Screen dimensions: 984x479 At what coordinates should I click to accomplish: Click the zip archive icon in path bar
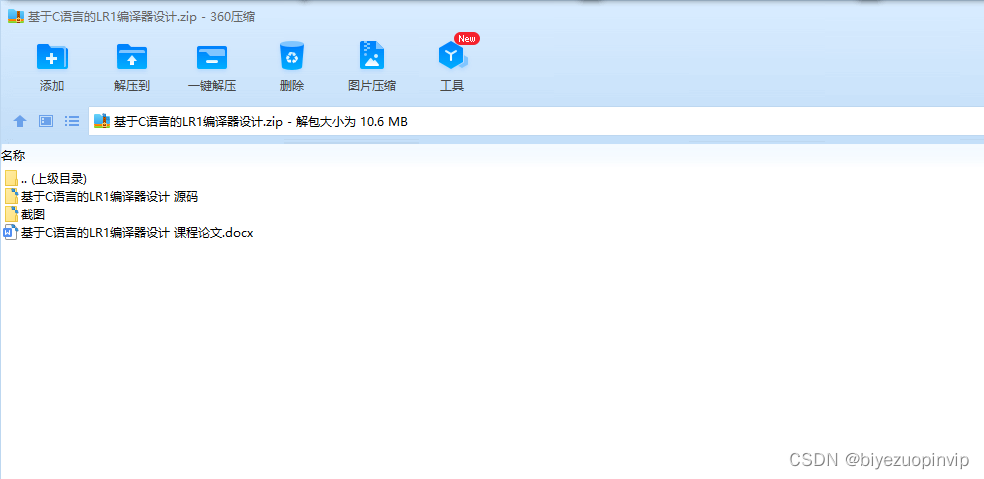pyautogui.click(x=102, y=121)
